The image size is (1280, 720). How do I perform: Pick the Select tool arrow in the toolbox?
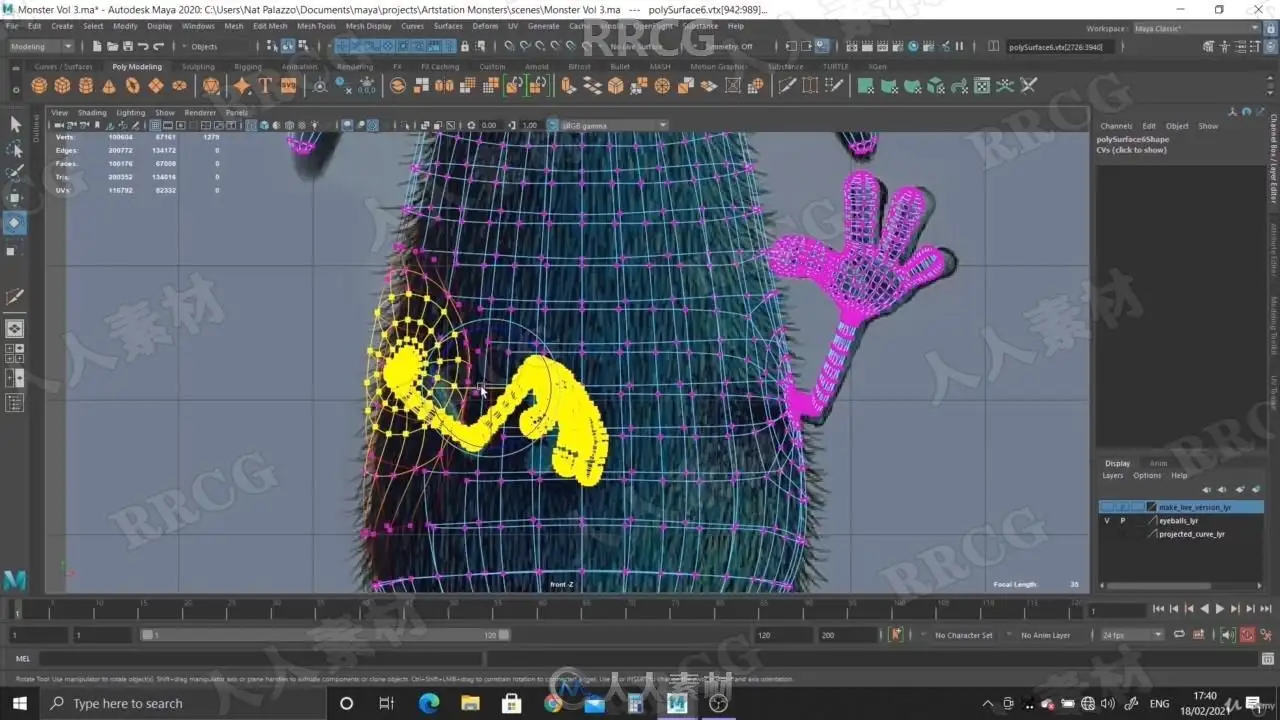pos(15,124)
